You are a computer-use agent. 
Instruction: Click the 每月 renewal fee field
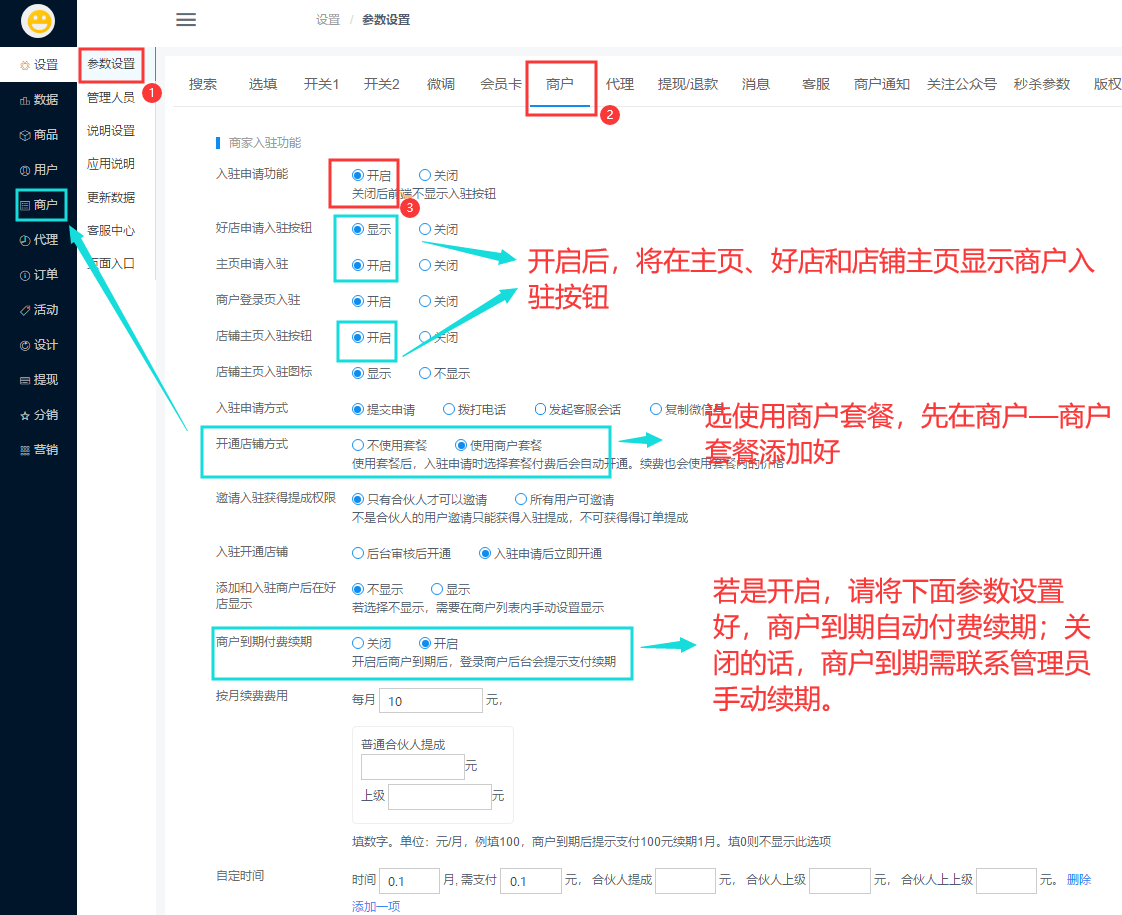coord(431,700)
